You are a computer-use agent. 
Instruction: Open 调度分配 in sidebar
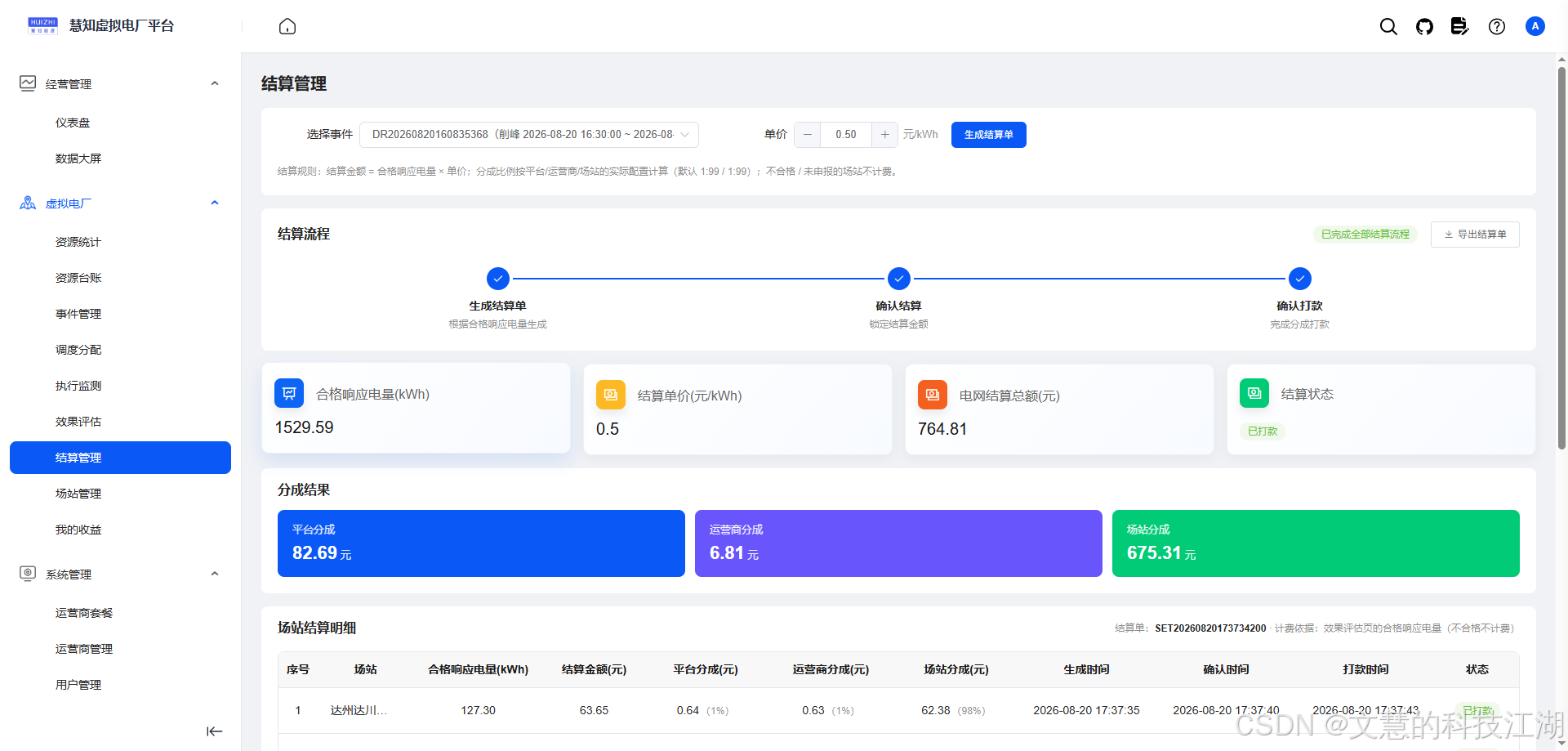point(120,350)
